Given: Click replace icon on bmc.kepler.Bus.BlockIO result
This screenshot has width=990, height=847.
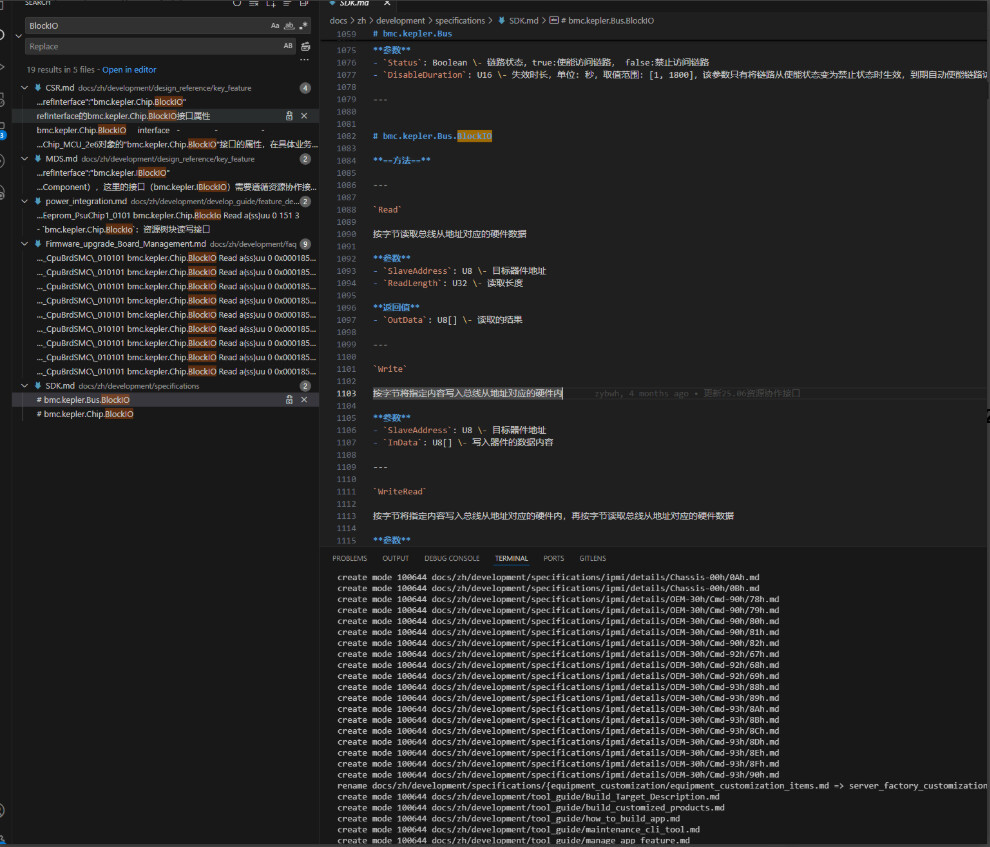Looking at the screenshot, I should tap(290, 400).
